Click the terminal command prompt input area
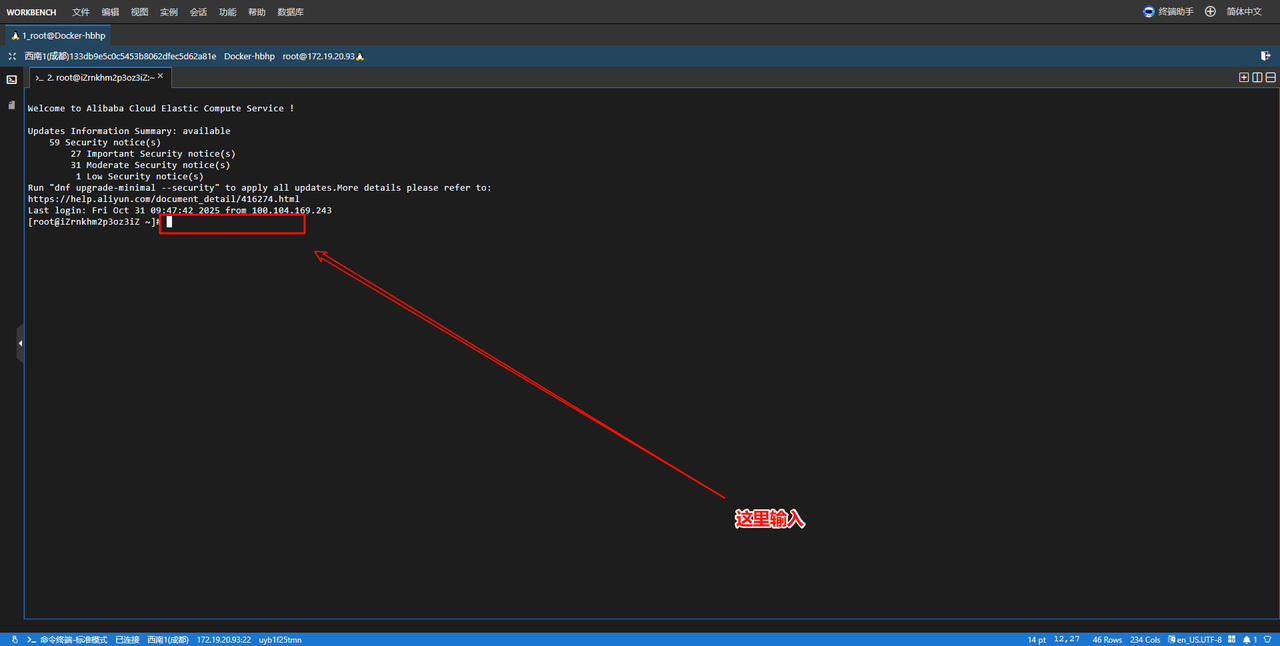This screenshot has width=1280, height=646. pos(231,222)
